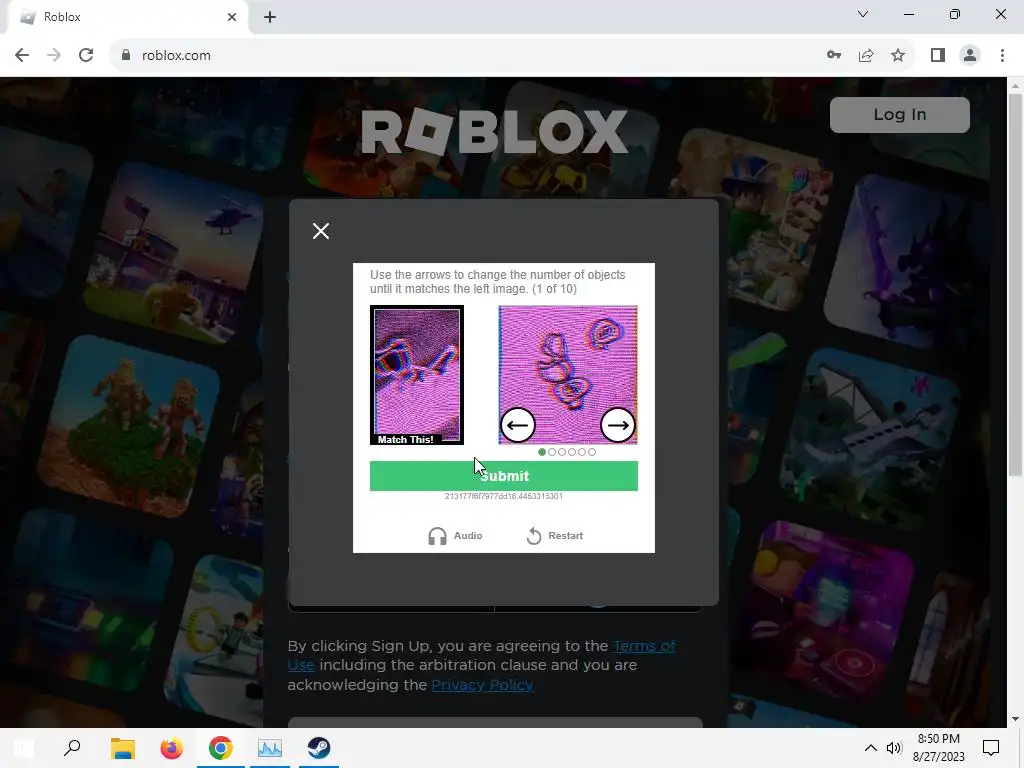Close the captcha dialog with the X
This screenshot has height=768, width=1024.
tap(321, 231)
